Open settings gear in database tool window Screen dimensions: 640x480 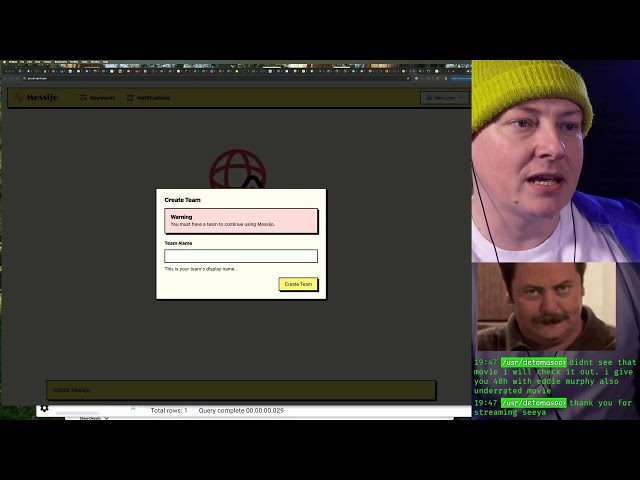pos(44,408)
